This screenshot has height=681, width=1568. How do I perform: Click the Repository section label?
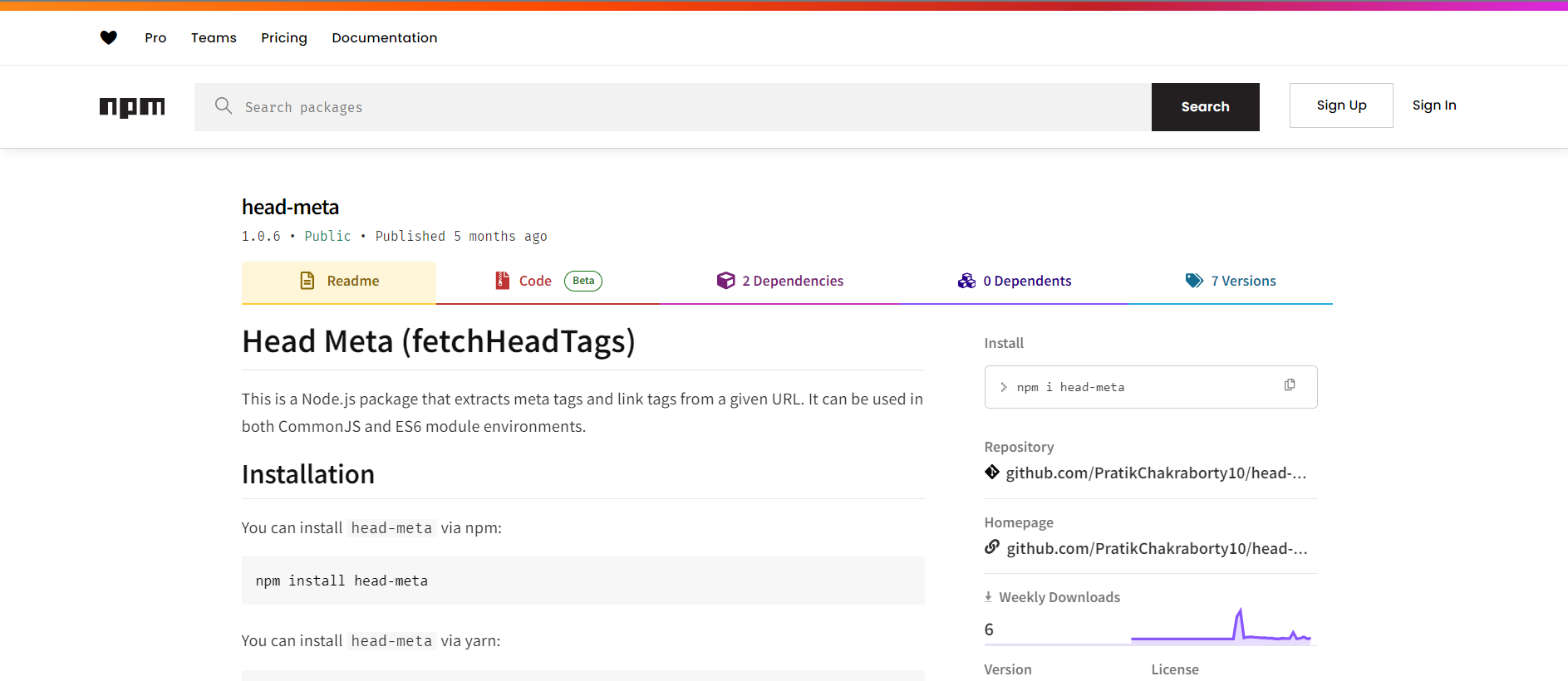point(1019,447)
